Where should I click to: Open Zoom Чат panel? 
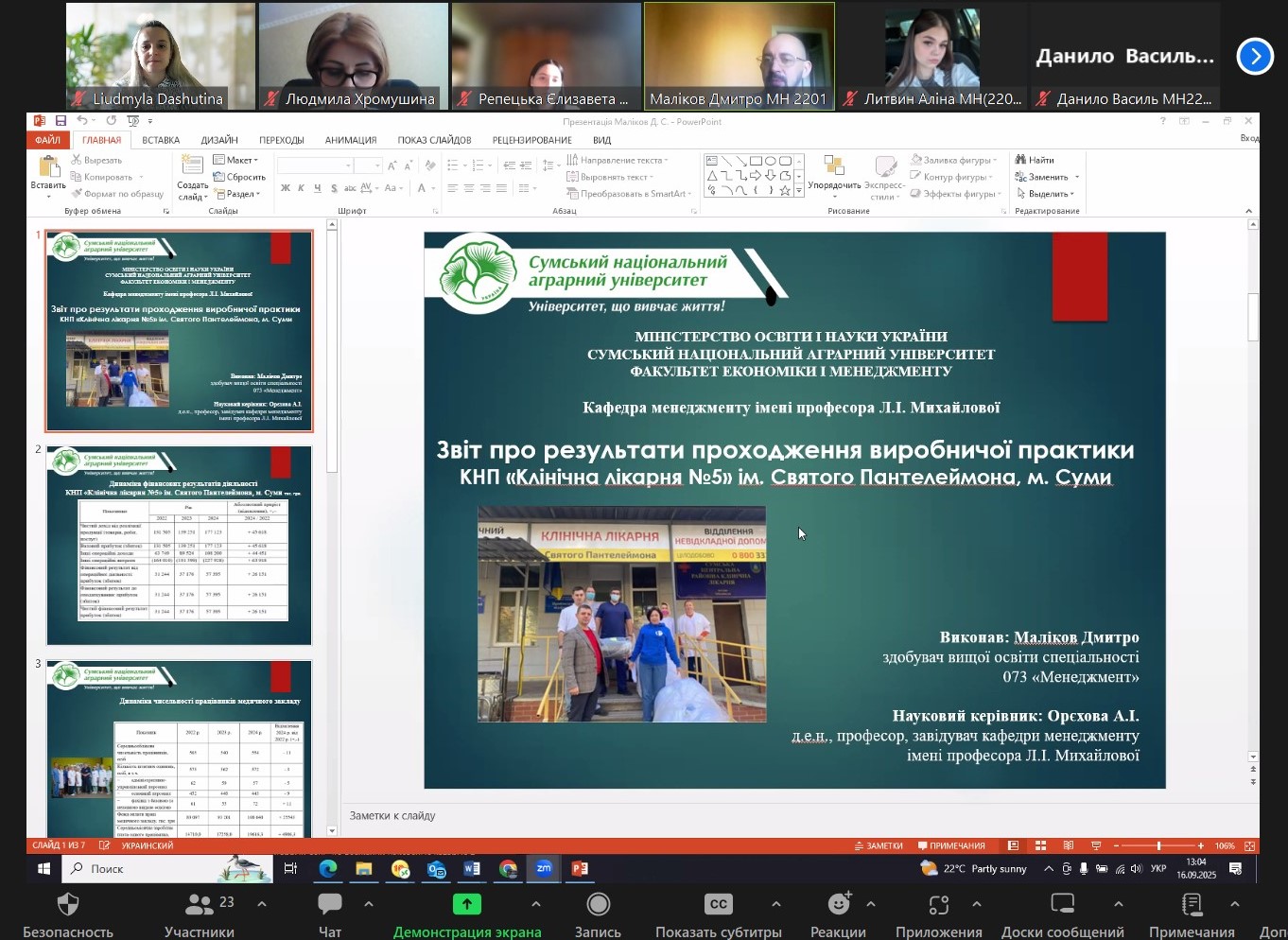click(329, 914)
